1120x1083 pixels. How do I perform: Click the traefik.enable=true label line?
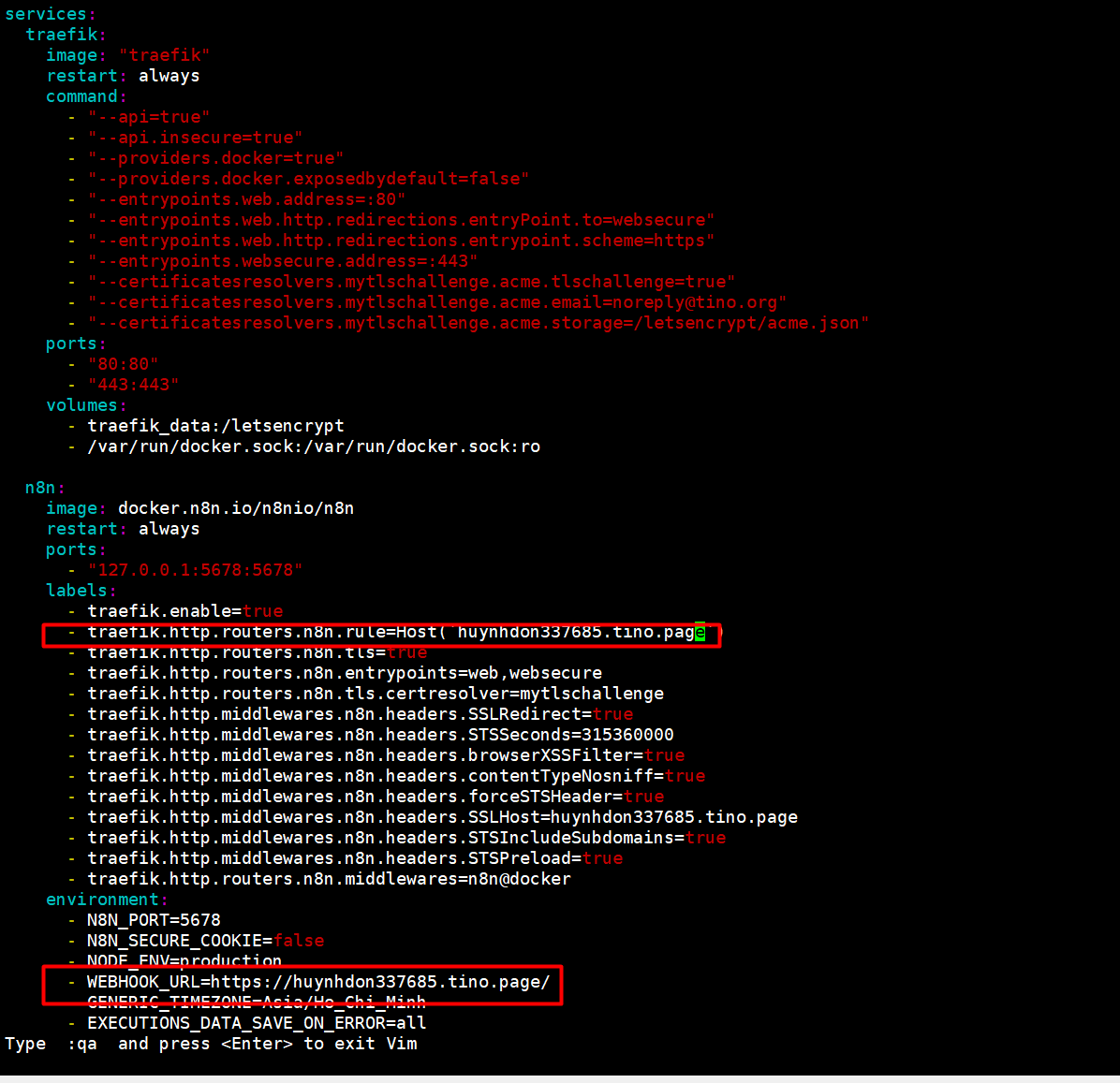click(x=184, y=611)
